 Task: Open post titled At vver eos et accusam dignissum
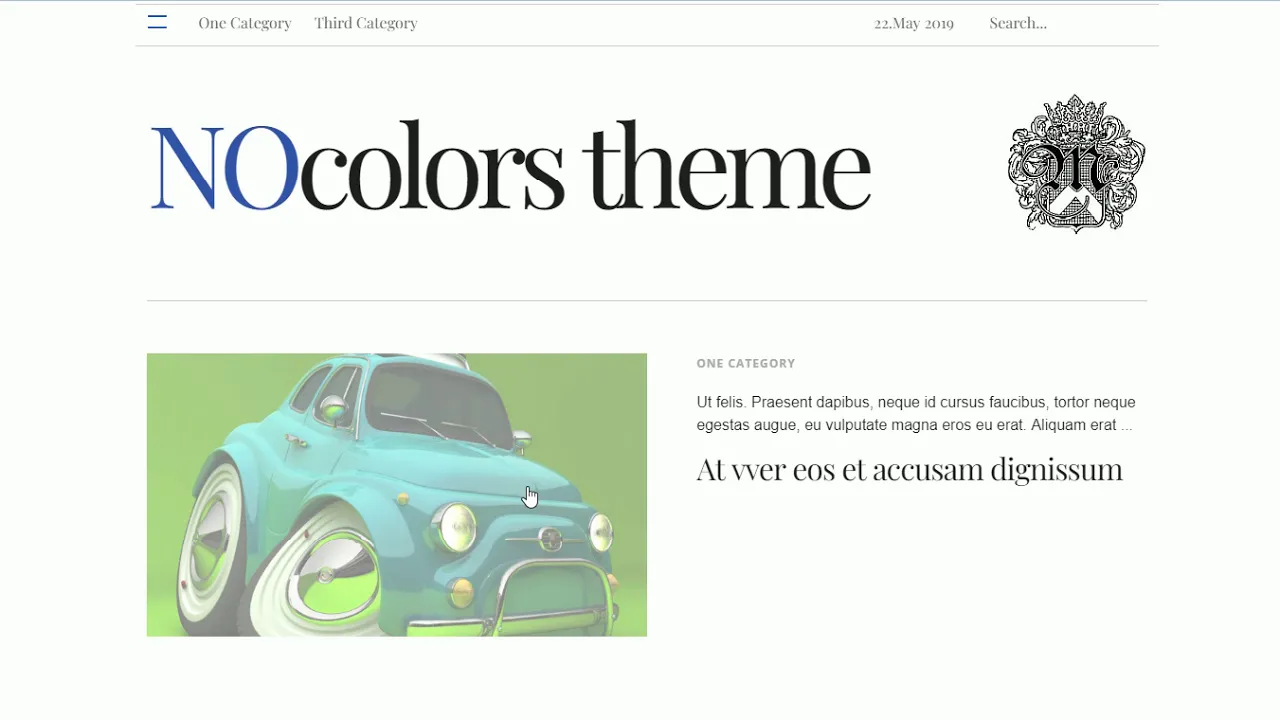(x=910, y=469)
